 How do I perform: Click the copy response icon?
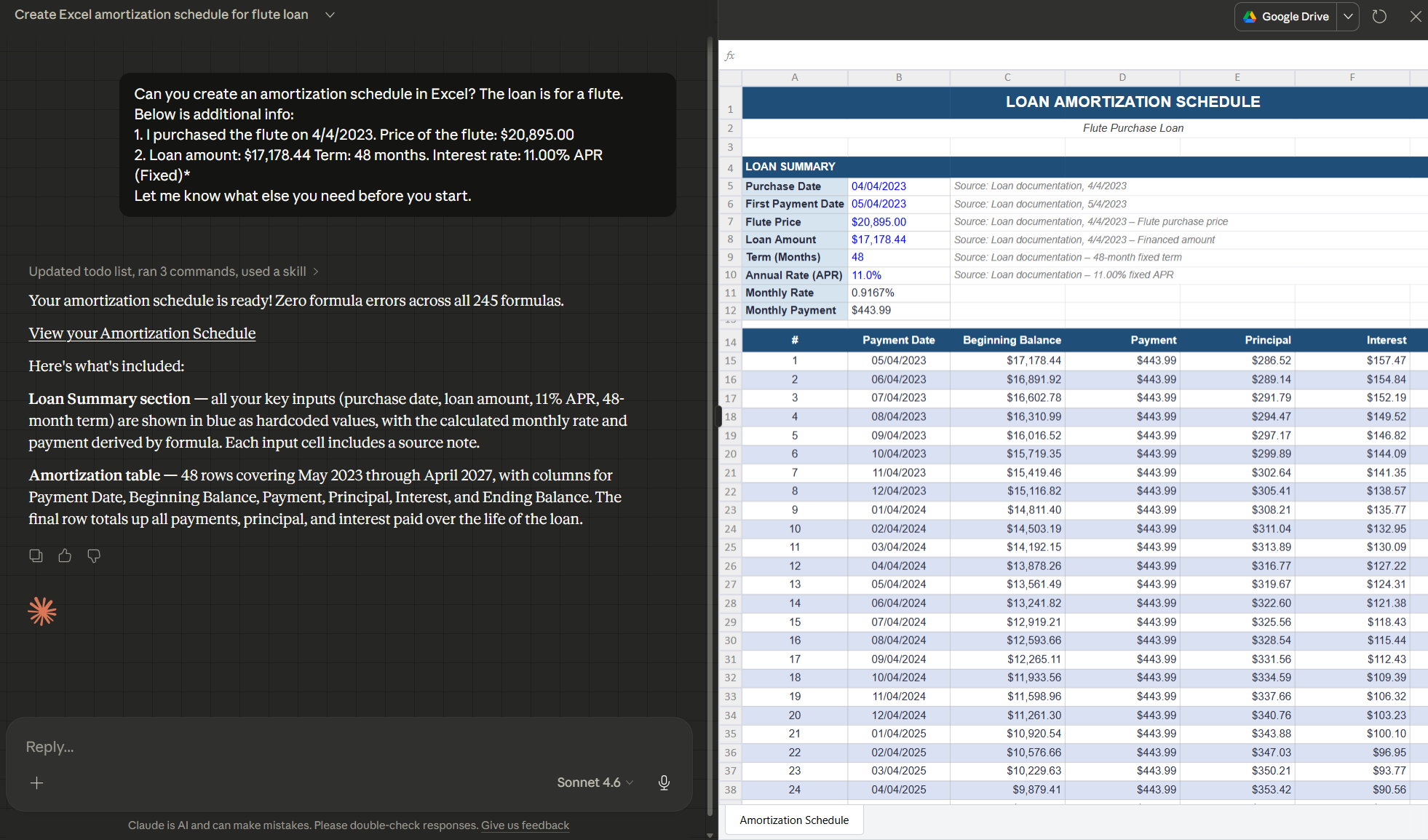(x=36, y=556)
